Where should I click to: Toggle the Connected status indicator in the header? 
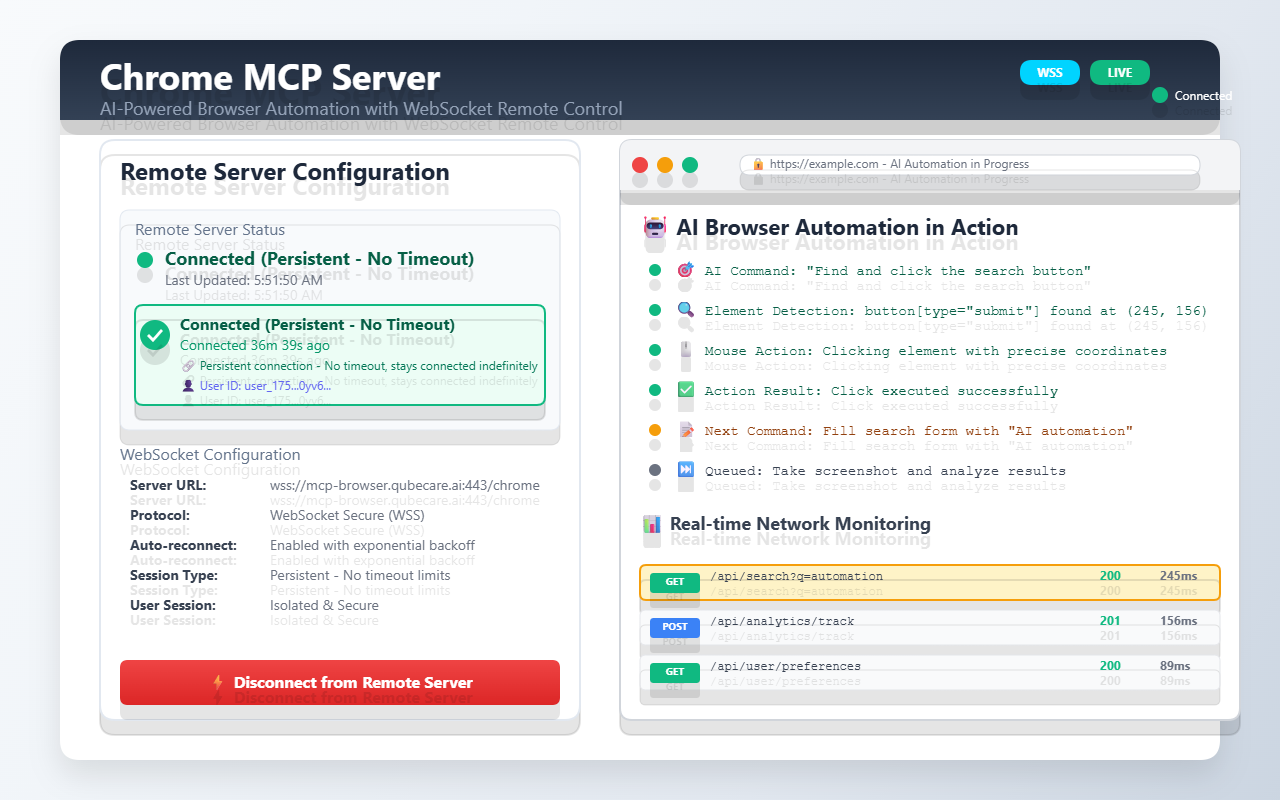[1159, 95]
